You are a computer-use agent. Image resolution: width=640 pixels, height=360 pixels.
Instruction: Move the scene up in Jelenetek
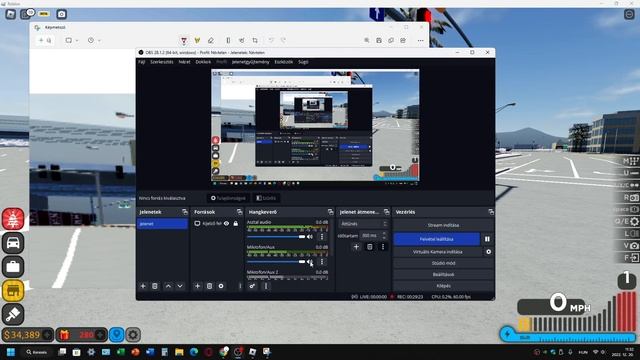[x=168, y=286]
